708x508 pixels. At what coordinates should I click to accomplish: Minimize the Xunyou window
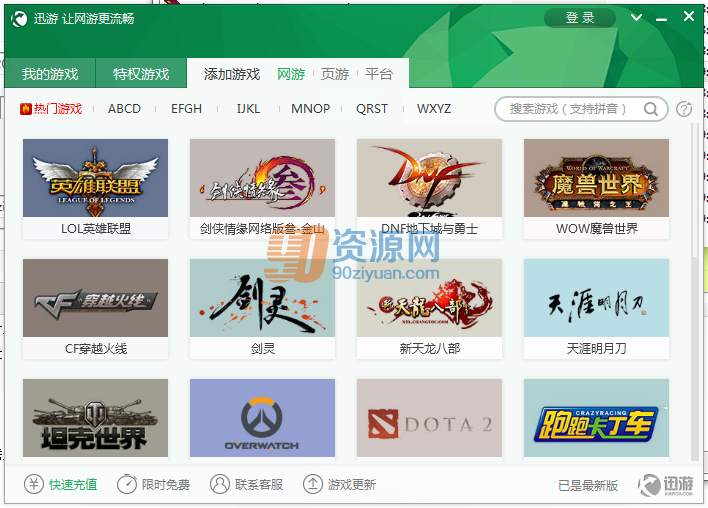click(x=661, y=19)
